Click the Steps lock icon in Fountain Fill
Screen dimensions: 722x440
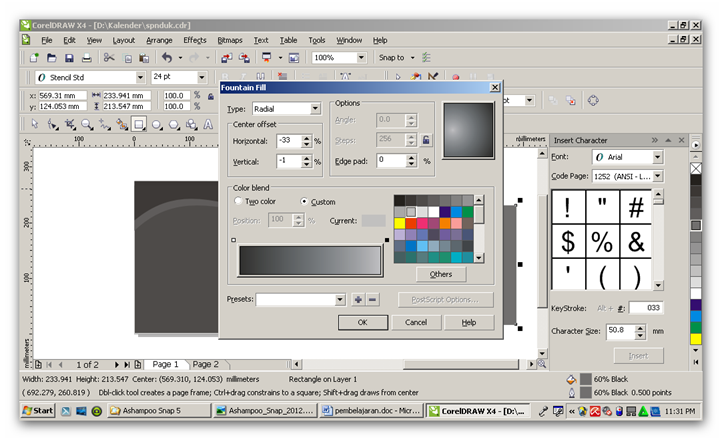click(x=426, y=140)
